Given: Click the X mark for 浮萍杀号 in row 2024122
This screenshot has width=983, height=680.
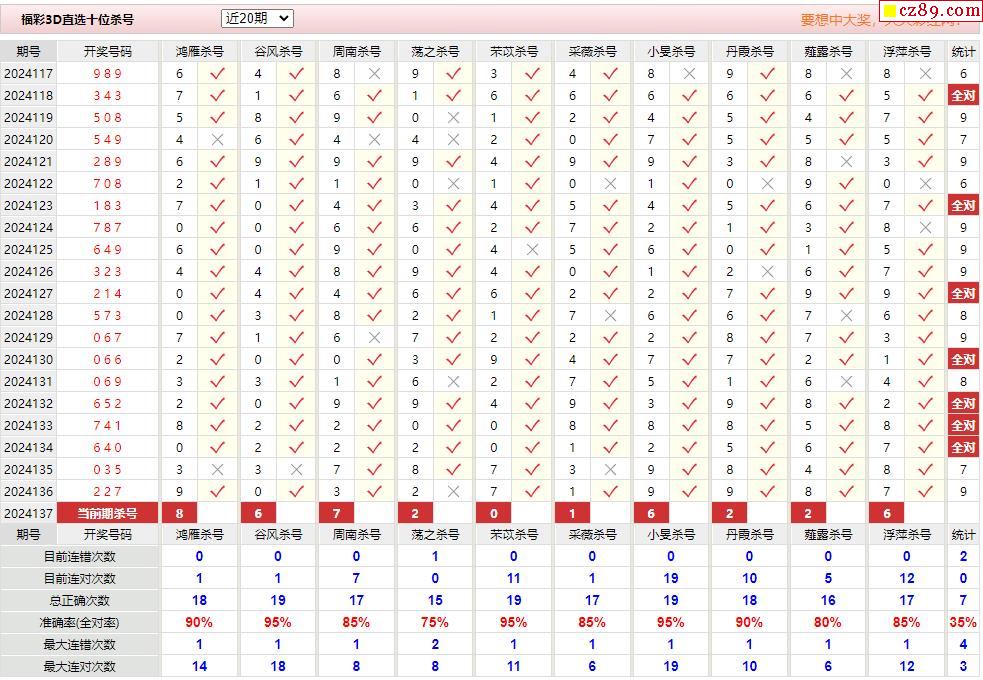Looking at the screenshot, I should coord(925,184).
